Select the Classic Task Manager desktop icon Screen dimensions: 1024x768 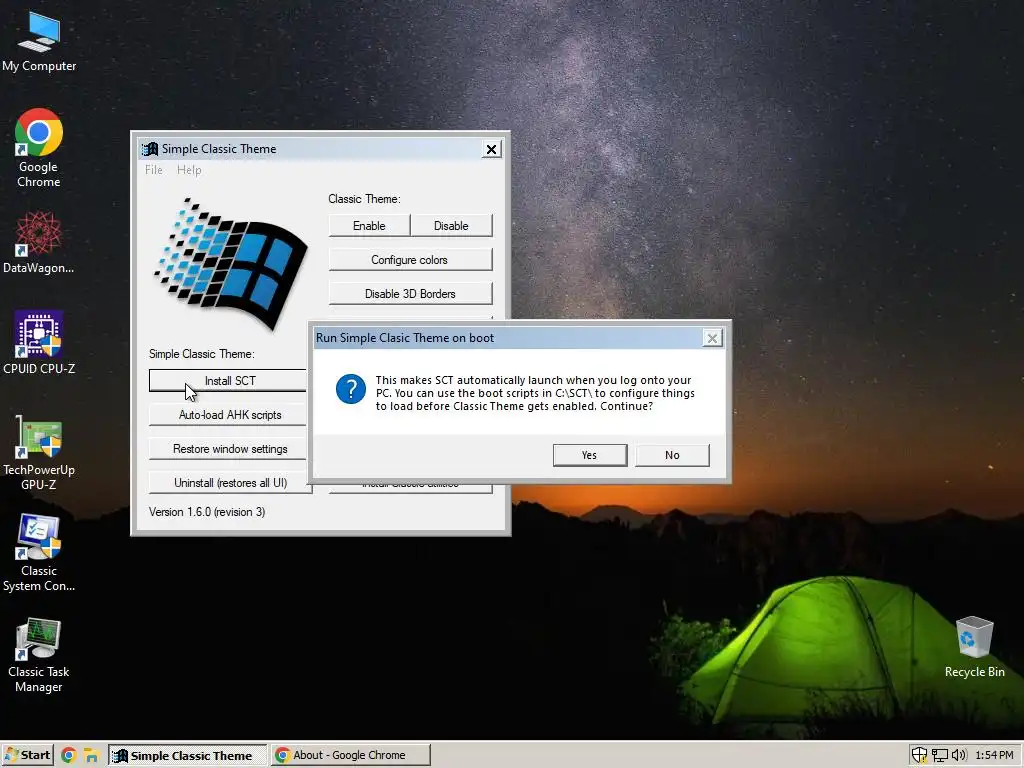[x=39, y=655]
